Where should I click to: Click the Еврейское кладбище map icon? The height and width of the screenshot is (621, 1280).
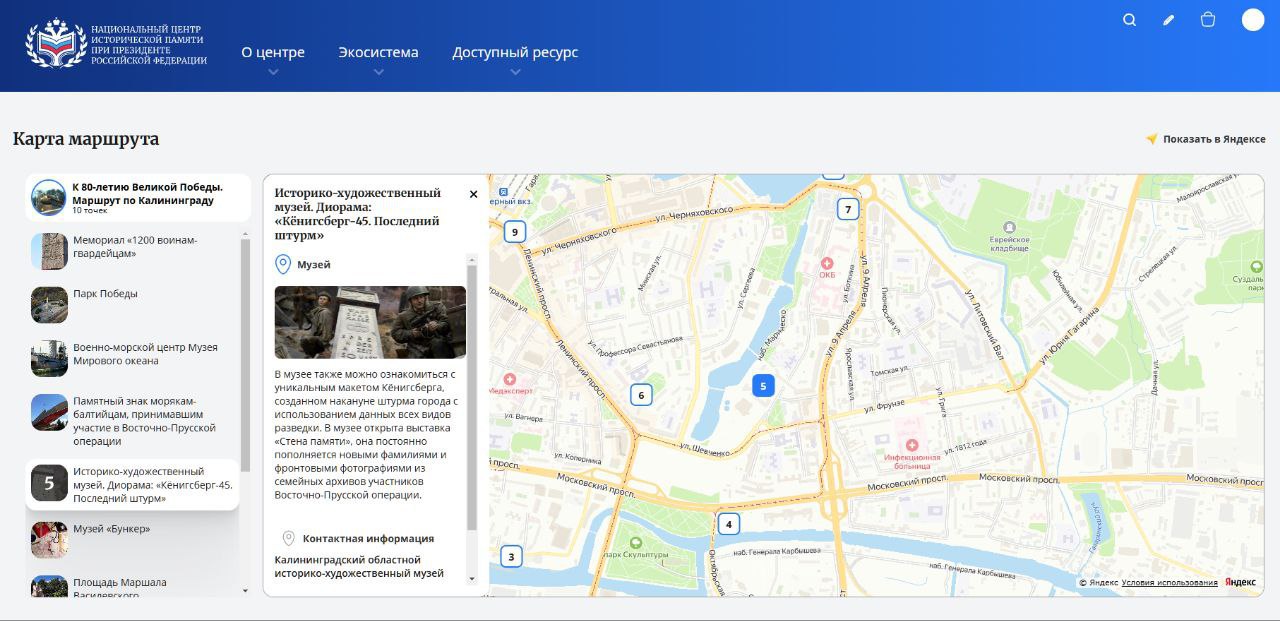[x=1009, y=228]
